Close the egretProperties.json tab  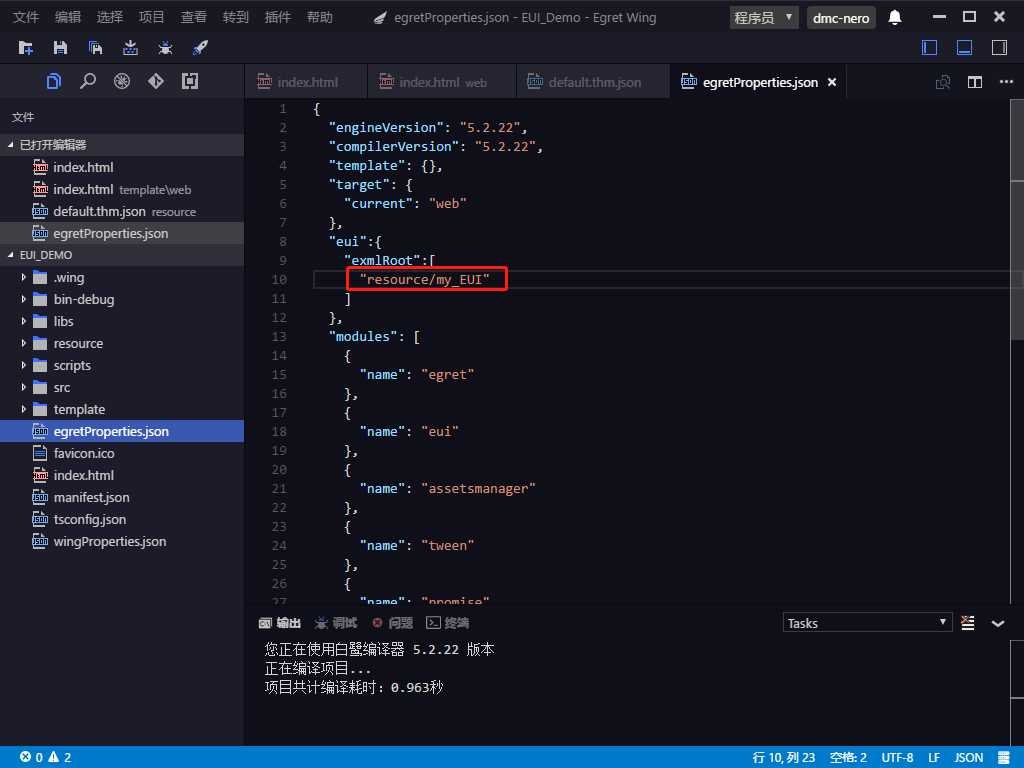(832, 82)
